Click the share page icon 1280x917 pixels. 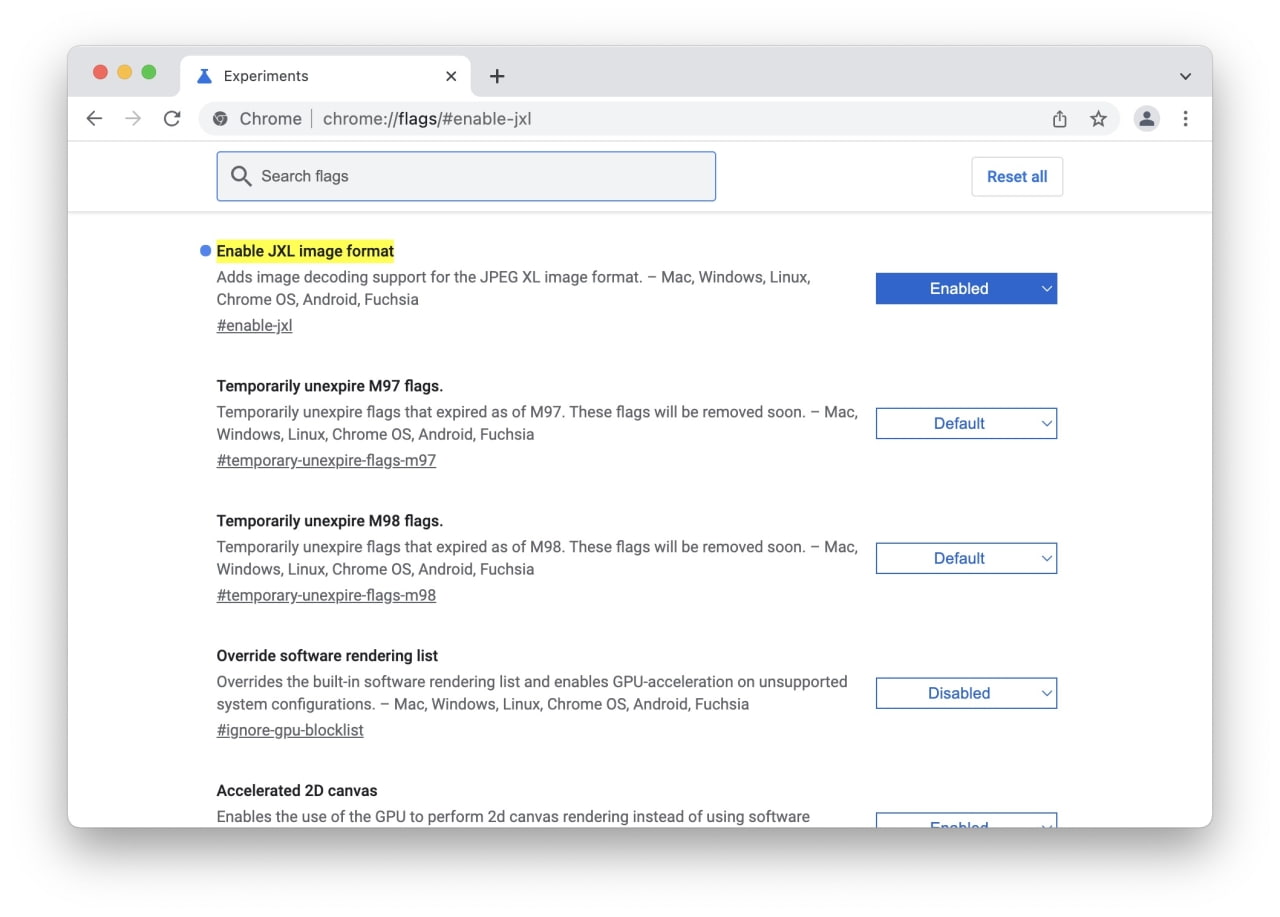(x=1060, y=119)
